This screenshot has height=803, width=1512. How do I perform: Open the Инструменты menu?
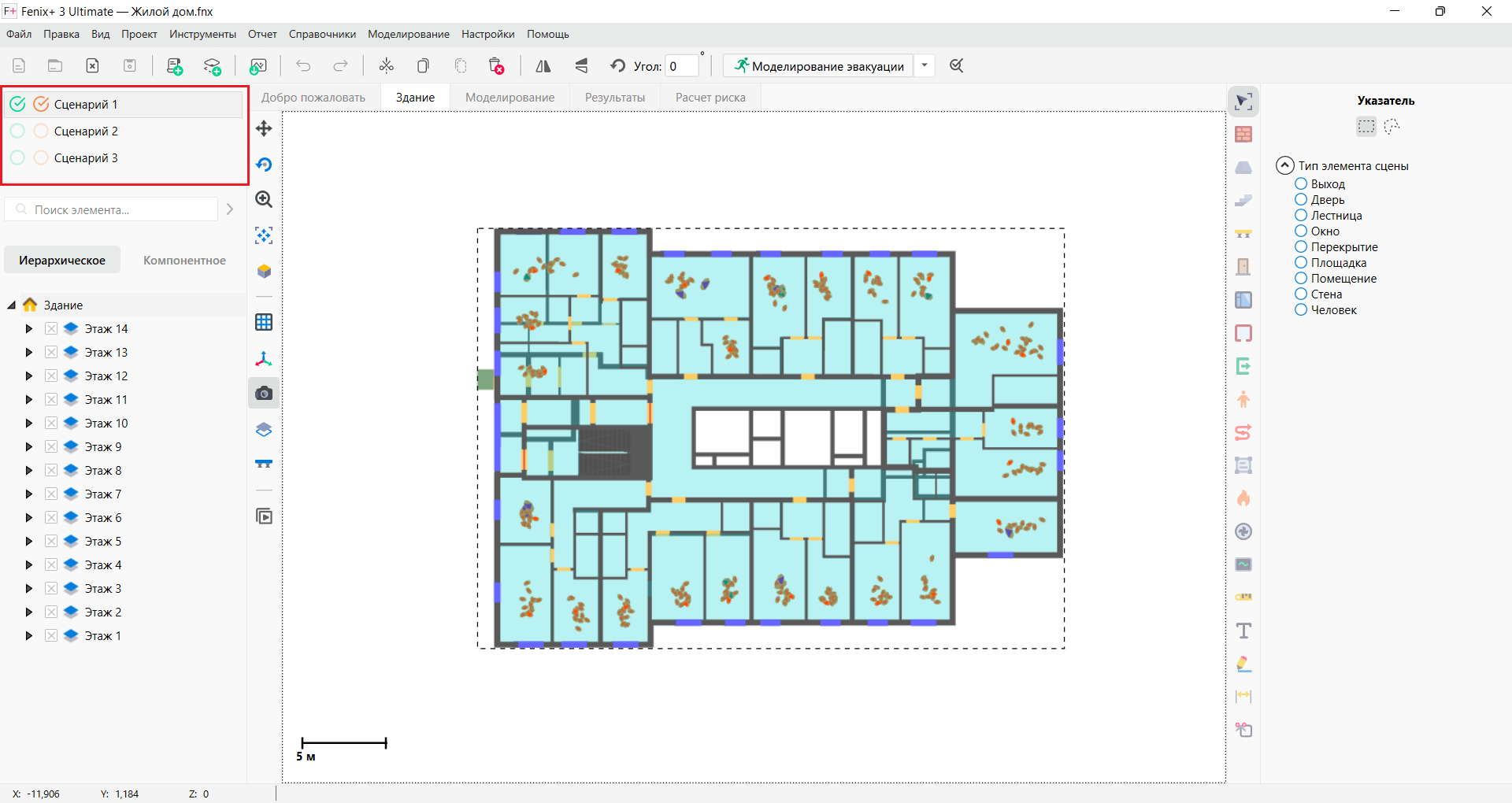tap(202, 34)
